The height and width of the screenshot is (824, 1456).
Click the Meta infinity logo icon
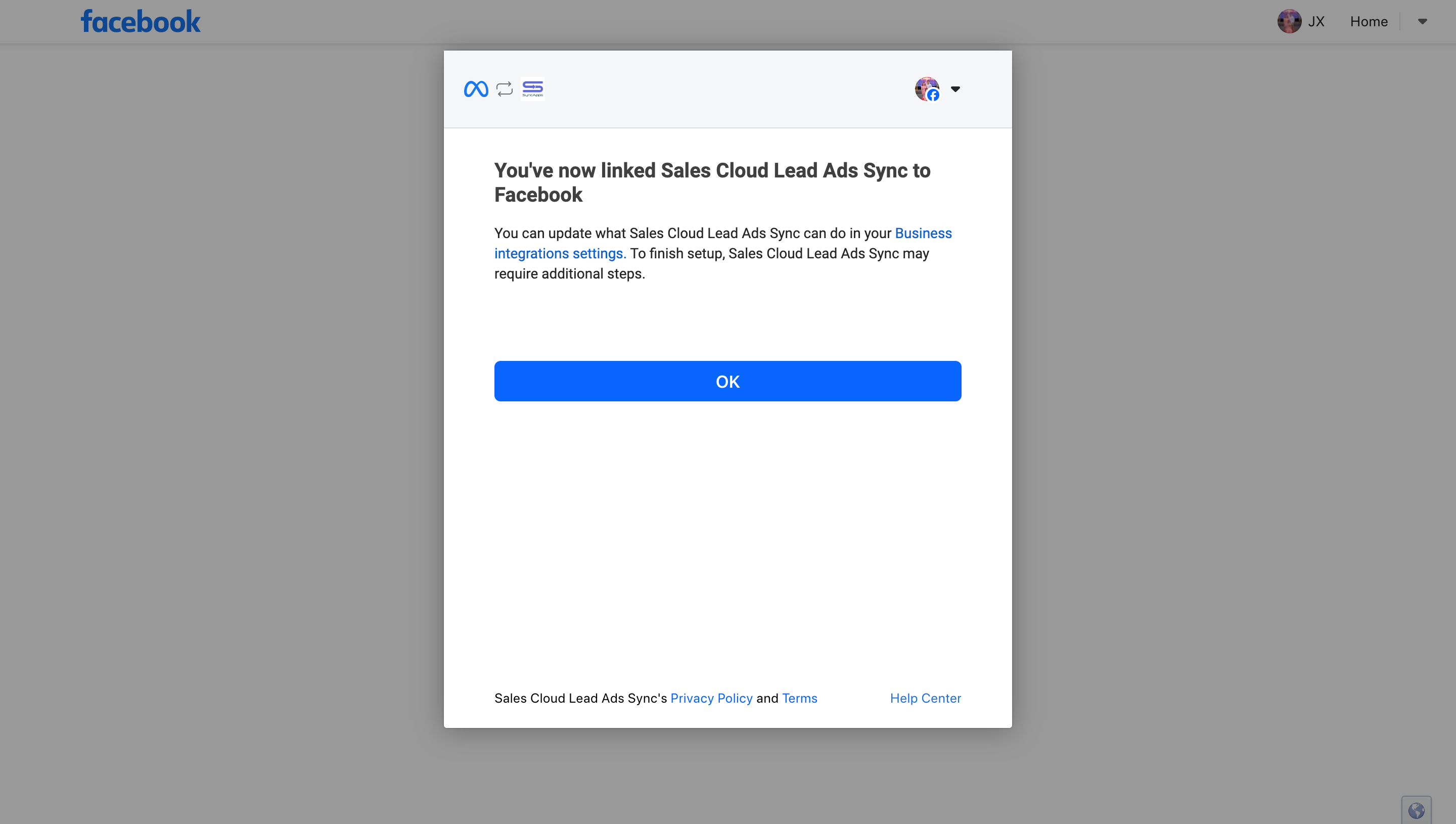pos(476,89)
